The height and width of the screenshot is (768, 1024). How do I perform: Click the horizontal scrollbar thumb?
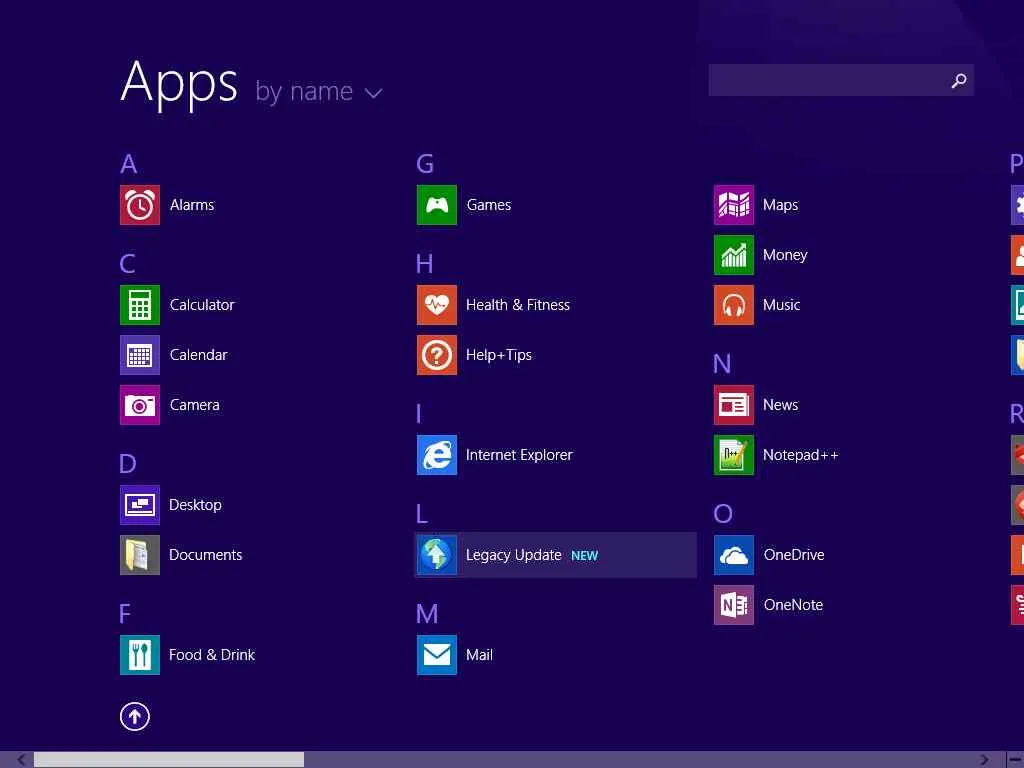click(x=169, y=760)
